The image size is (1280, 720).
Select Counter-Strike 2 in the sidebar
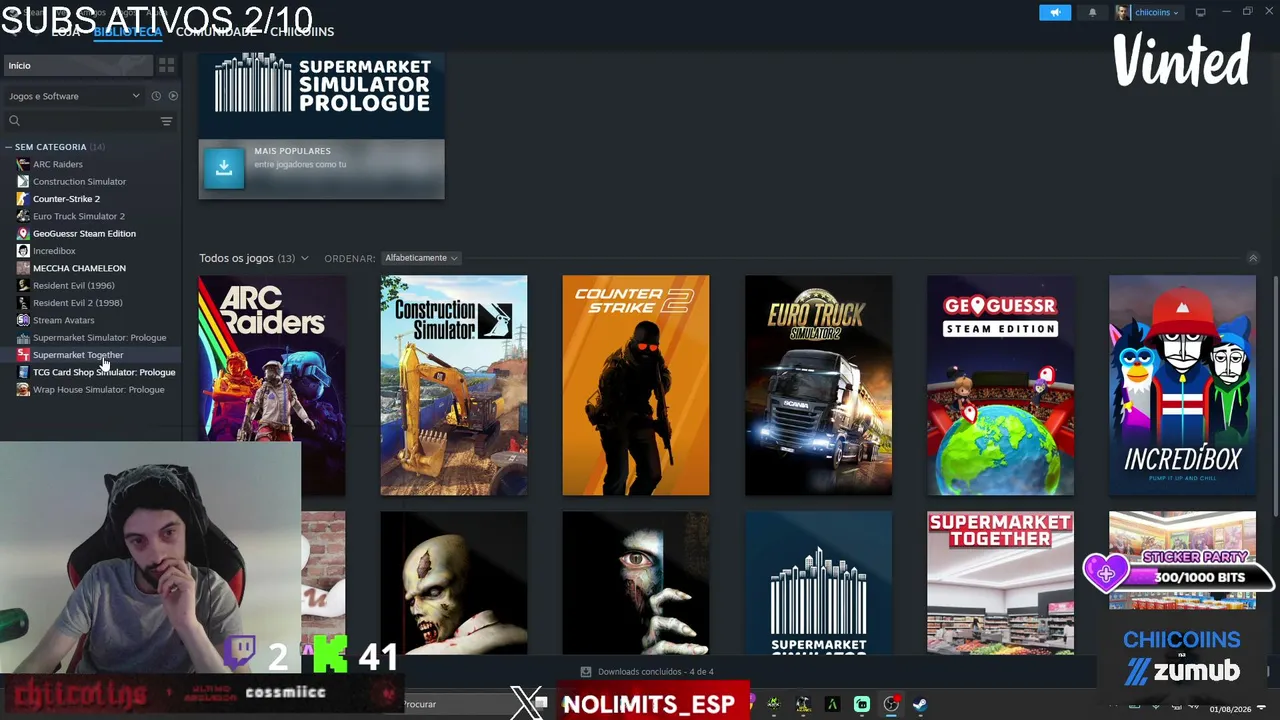pos(66,199)
